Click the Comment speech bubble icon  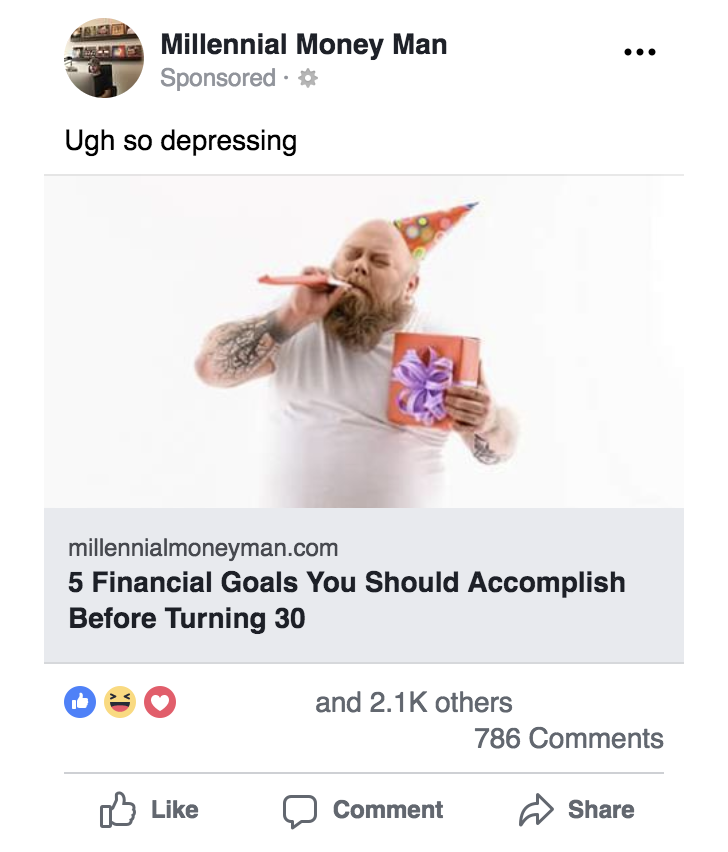(299, 811)
